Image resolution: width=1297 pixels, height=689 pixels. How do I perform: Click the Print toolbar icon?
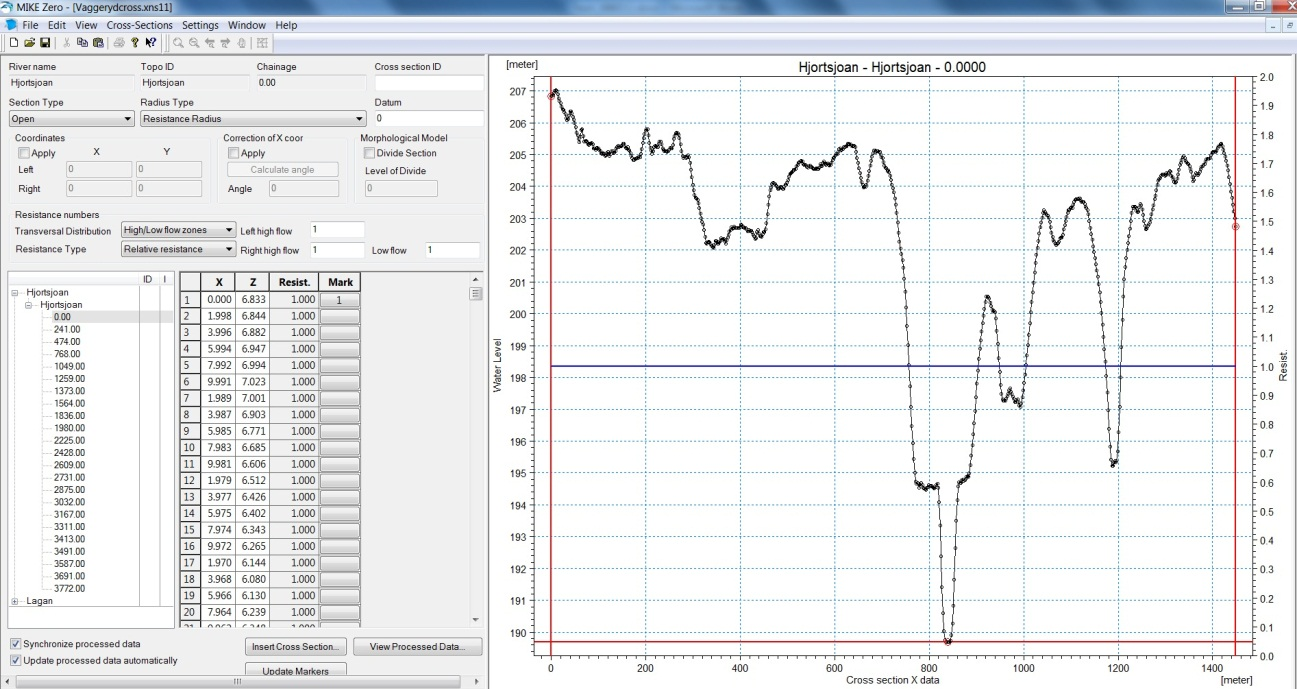tap(119, 43)
